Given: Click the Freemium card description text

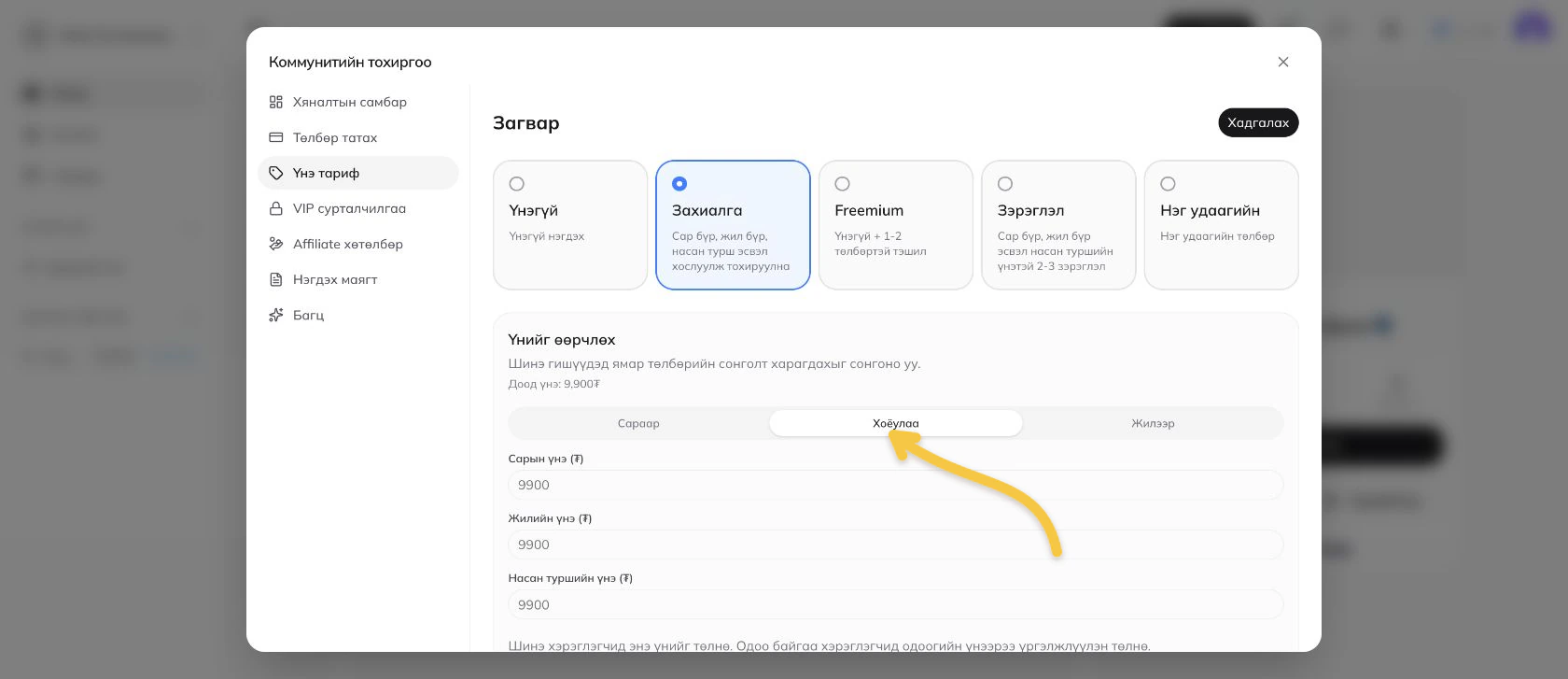Looking at the screenshot, I should tap(880, 244).
